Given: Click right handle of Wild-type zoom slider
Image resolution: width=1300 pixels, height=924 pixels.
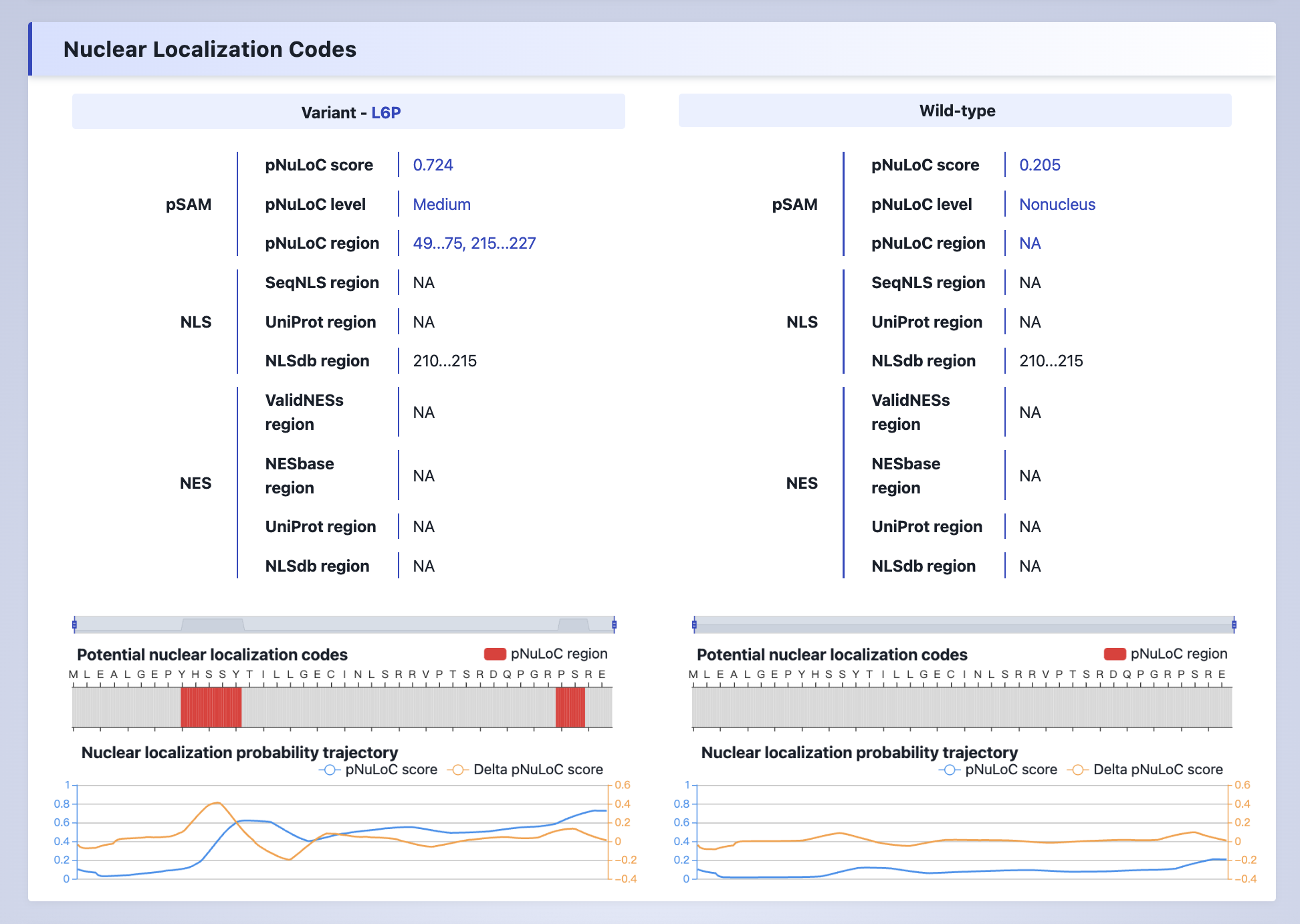Looking at the screenshot, I should point(1234,625).
